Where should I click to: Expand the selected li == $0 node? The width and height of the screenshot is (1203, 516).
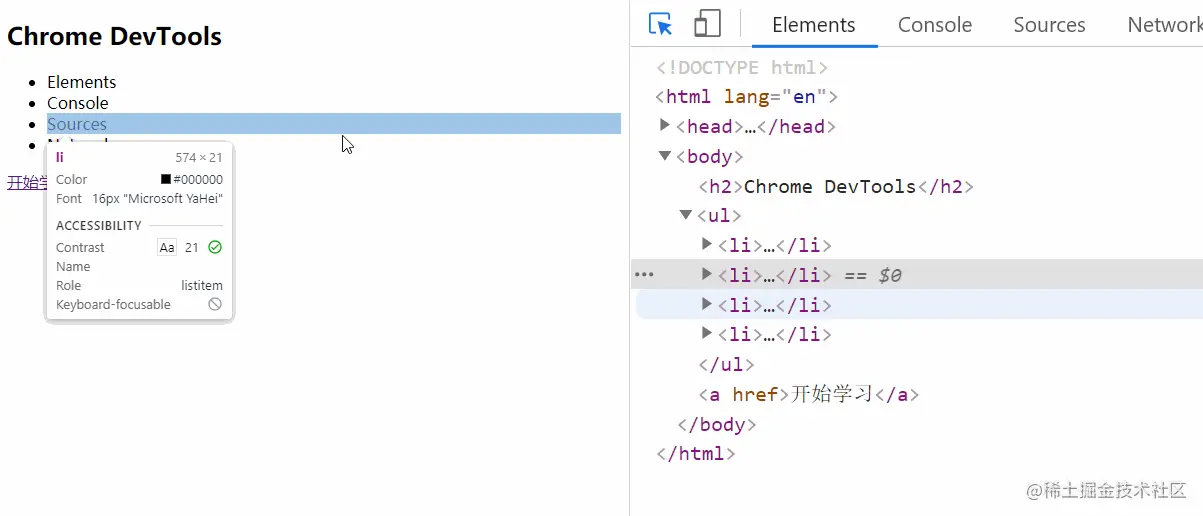(707, 274)
